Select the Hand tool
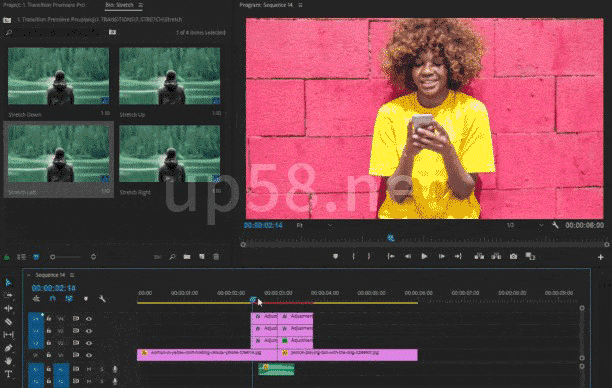The width and height of the screenshot is (612, 388). tap(8, 361)
